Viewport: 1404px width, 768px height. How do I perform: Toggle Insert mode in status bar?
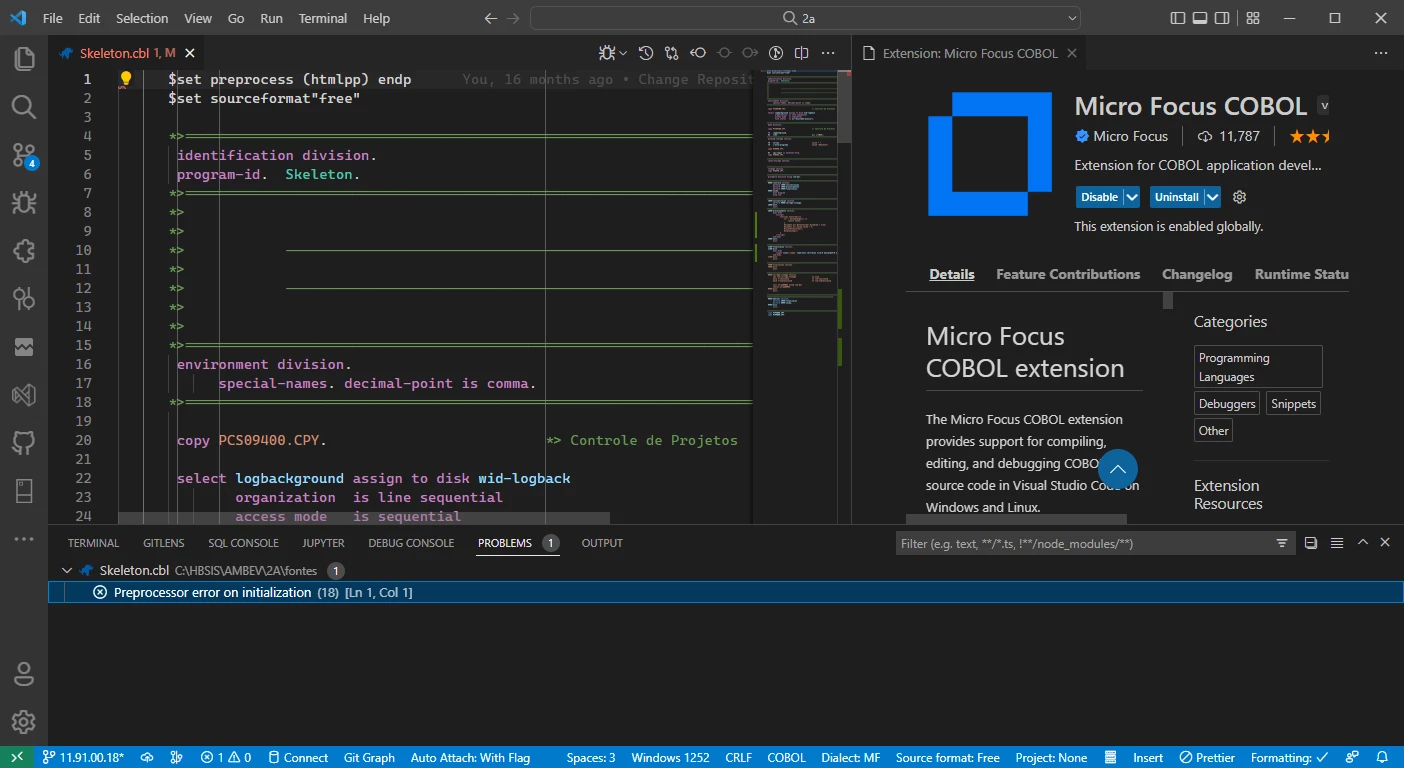tap(1148, 757)
